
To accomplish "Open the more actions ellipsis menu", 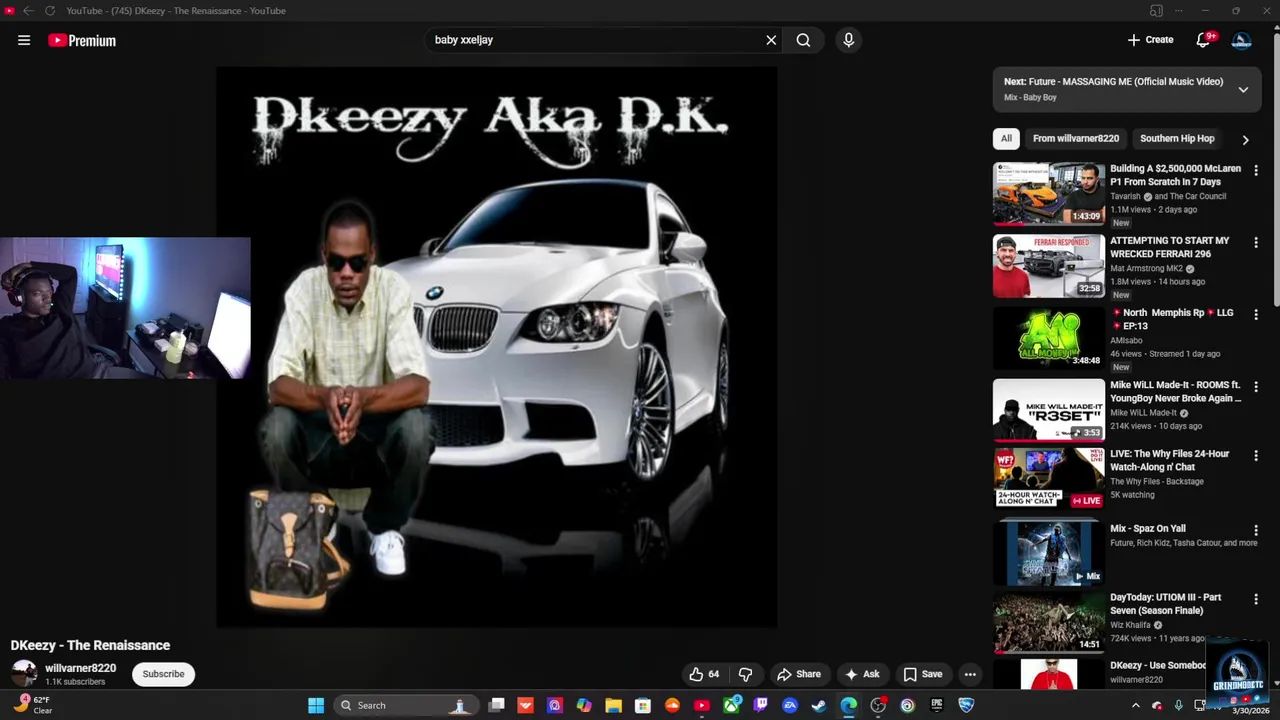I will coord(970,674).
